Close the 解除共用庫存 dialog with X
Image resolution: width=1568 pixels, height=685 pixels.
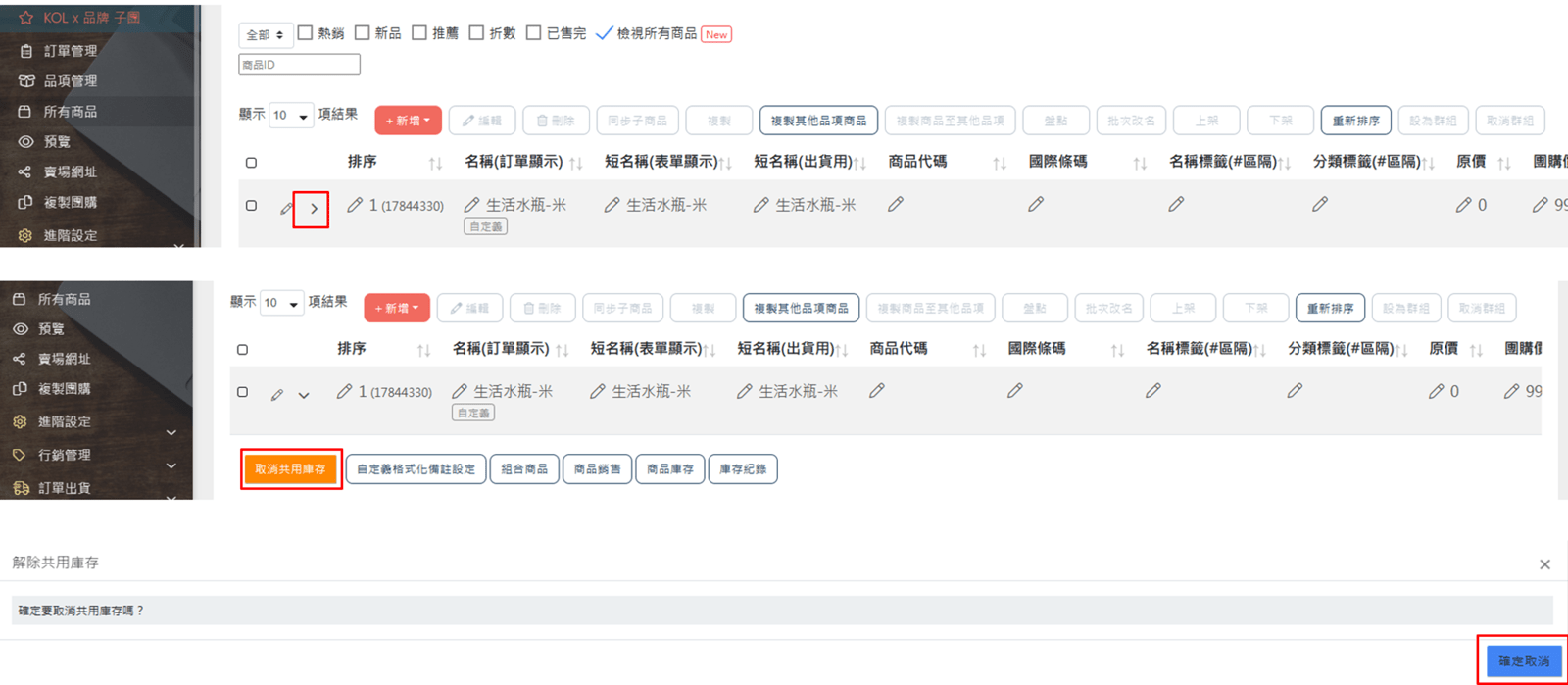click(1544, 564)
